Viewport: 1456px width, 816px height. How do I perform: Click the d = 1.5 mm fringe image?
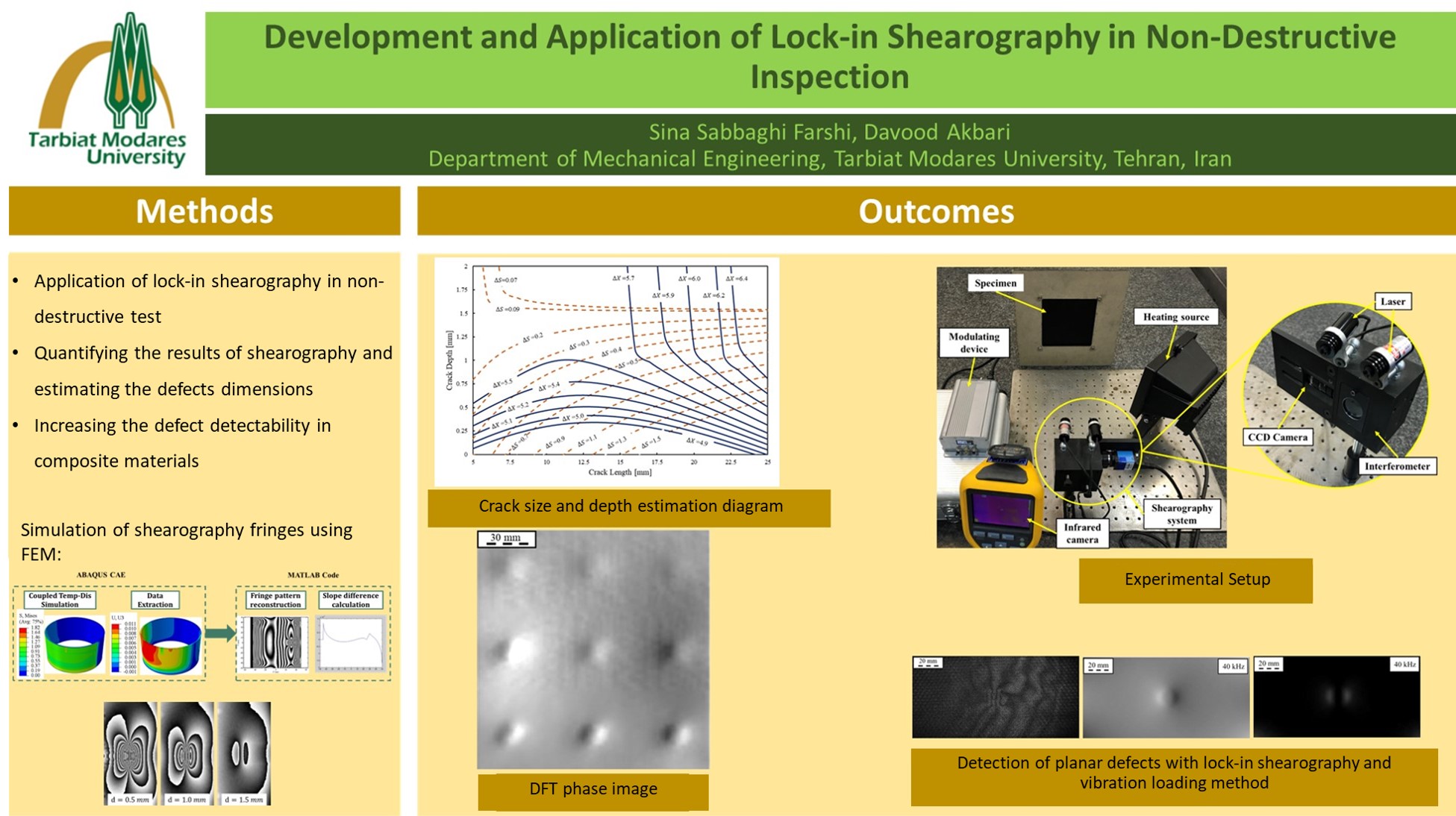tap(244, 752)
